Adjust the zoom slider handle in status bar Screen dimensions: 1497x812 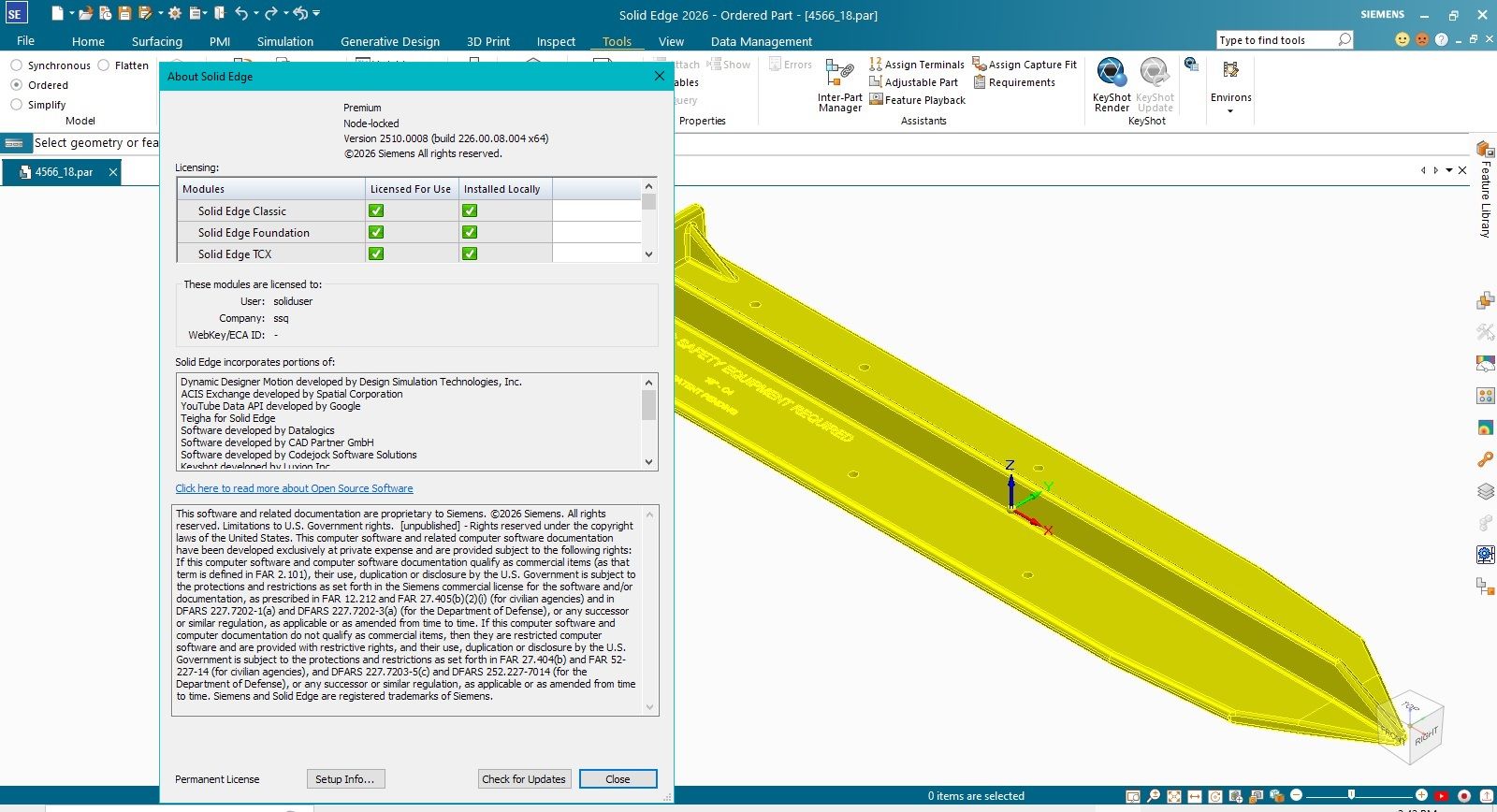(x=1351, y=795)
